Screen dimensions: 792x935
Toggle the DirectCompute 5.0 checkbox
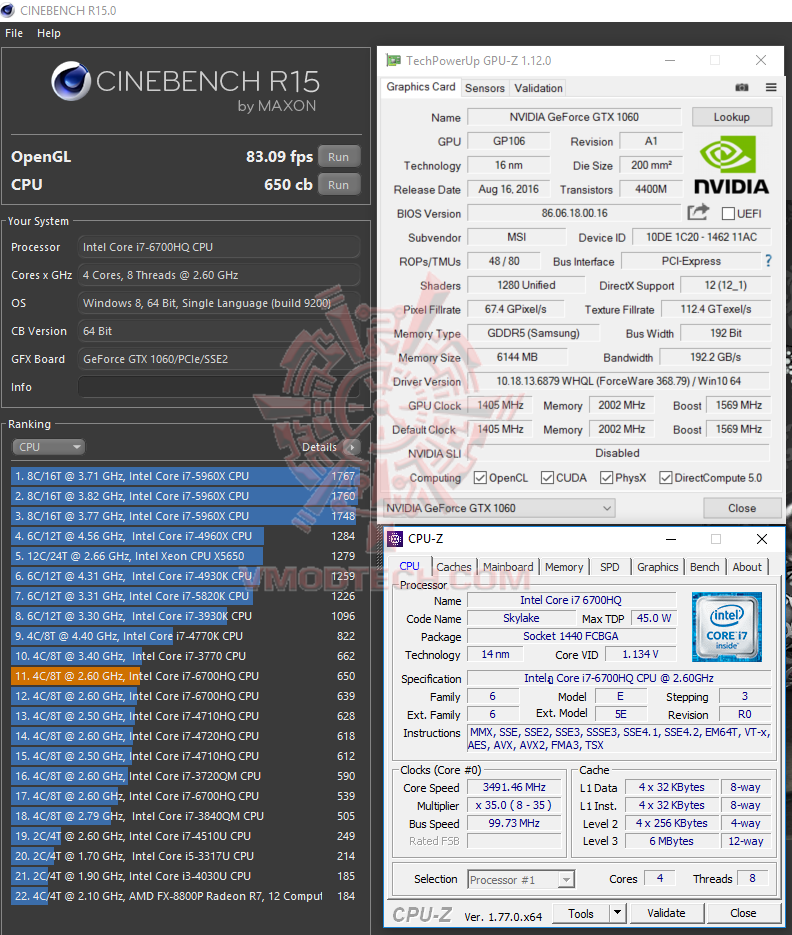[x=666, y=478]
